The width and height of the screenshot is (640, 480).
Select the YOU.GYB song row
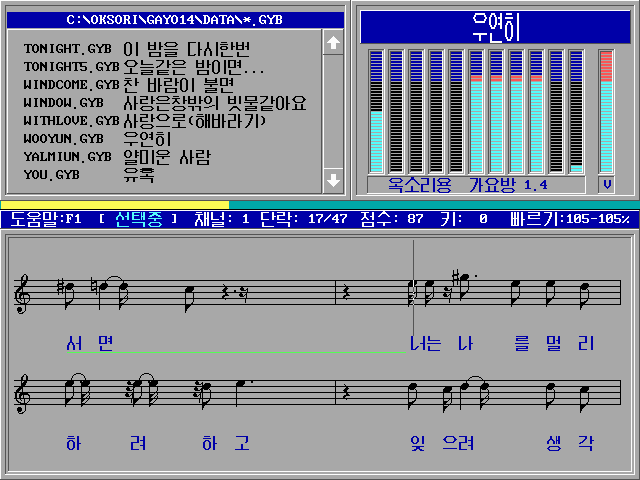pos(89,175)
